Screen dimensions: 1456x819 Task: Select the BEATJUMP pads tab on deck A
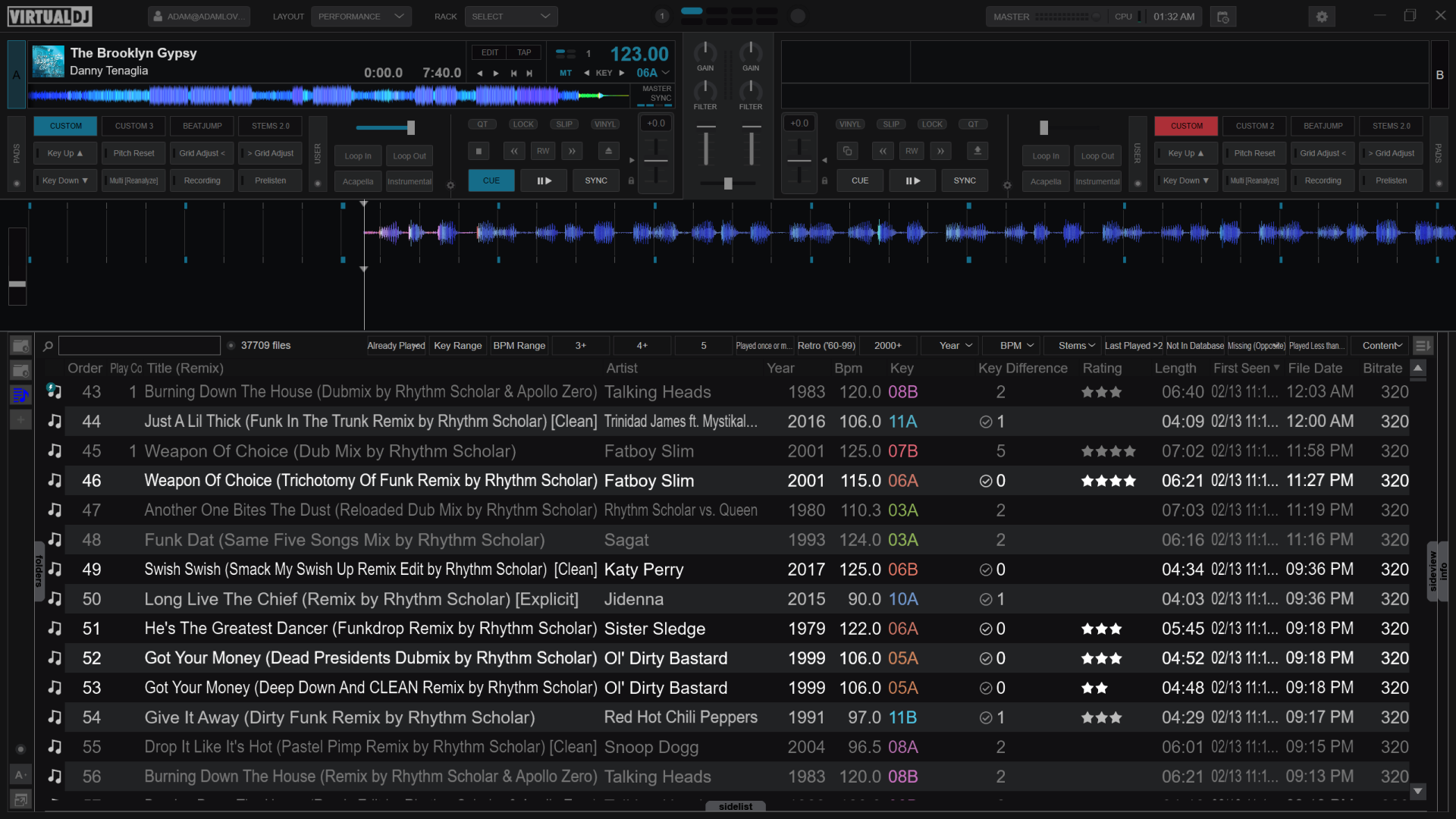[x=202, y=126]
